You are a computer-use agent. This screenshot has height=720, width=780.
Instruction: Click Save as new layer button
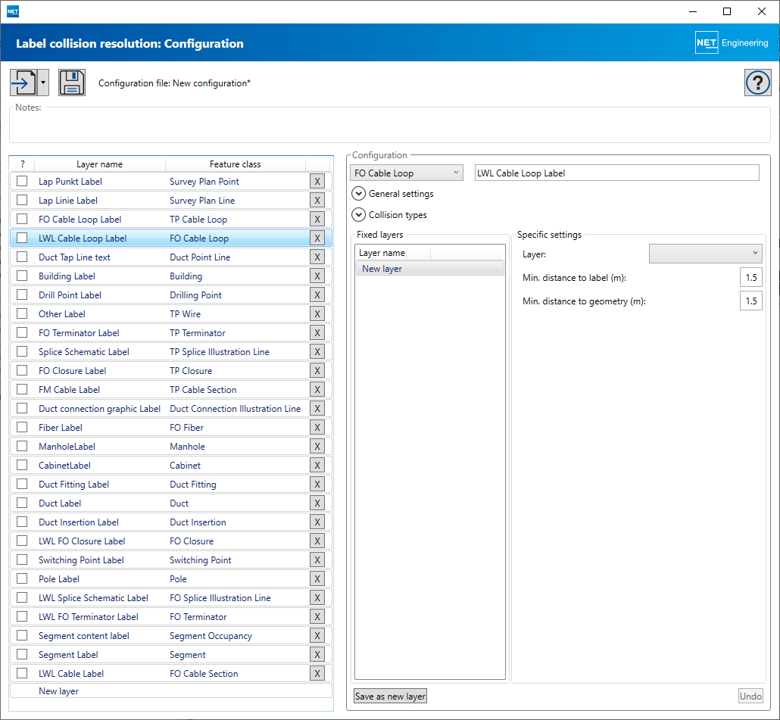pos(390,696)
